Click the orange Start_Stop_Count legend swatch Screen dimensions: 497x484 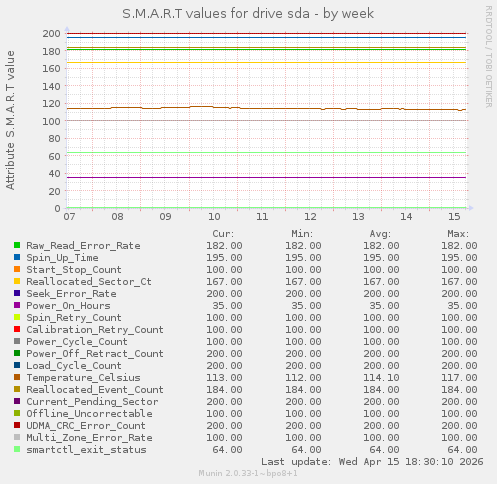tap(17, 269)
